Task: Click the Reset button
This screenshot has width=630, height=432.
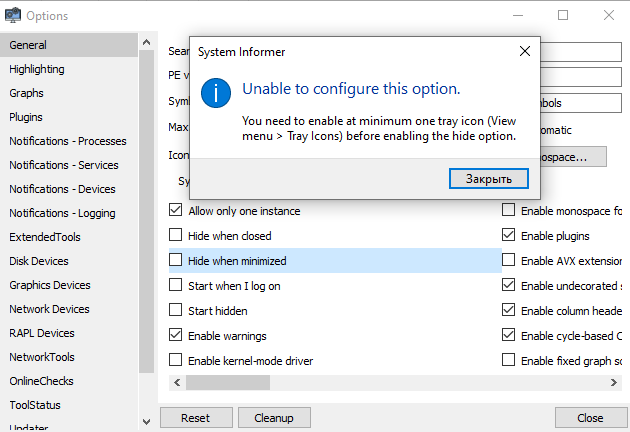Action: (x=196, y=418)
